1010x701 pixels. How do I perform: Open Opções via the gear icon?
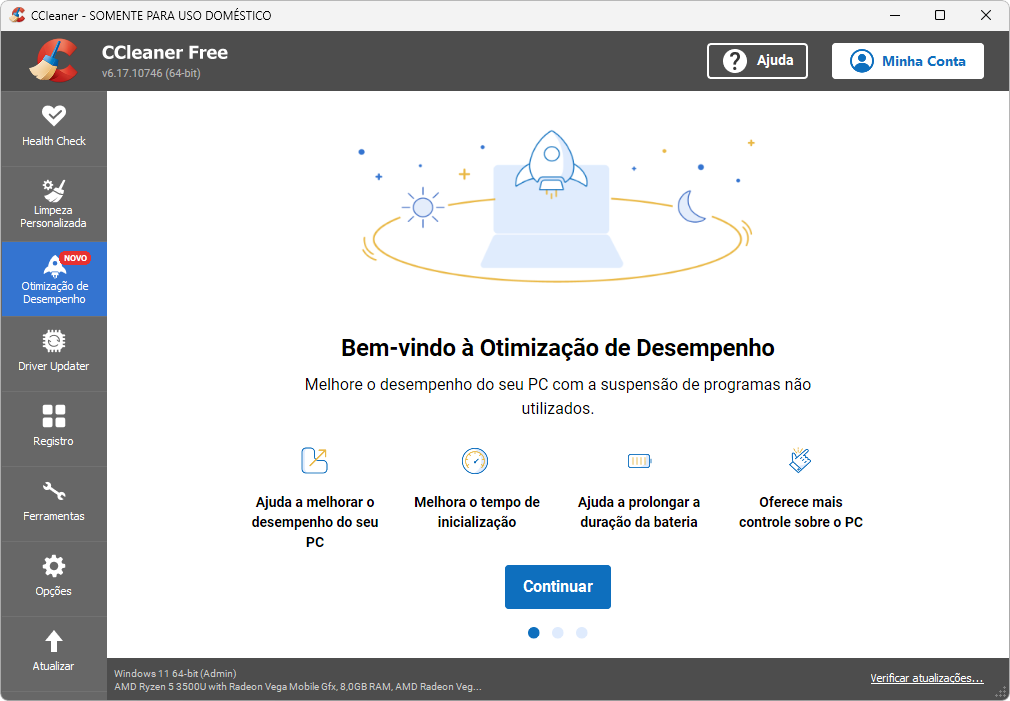tap(53, 566)
